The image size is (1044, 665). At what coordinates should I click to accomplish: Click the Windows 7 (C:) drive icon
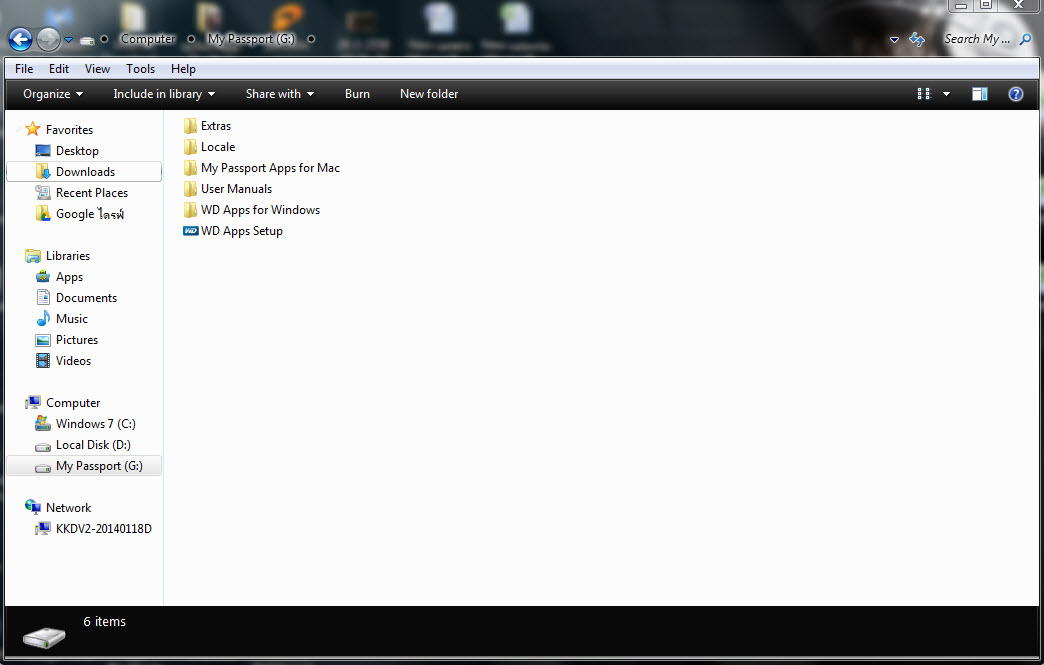point(43,423)
